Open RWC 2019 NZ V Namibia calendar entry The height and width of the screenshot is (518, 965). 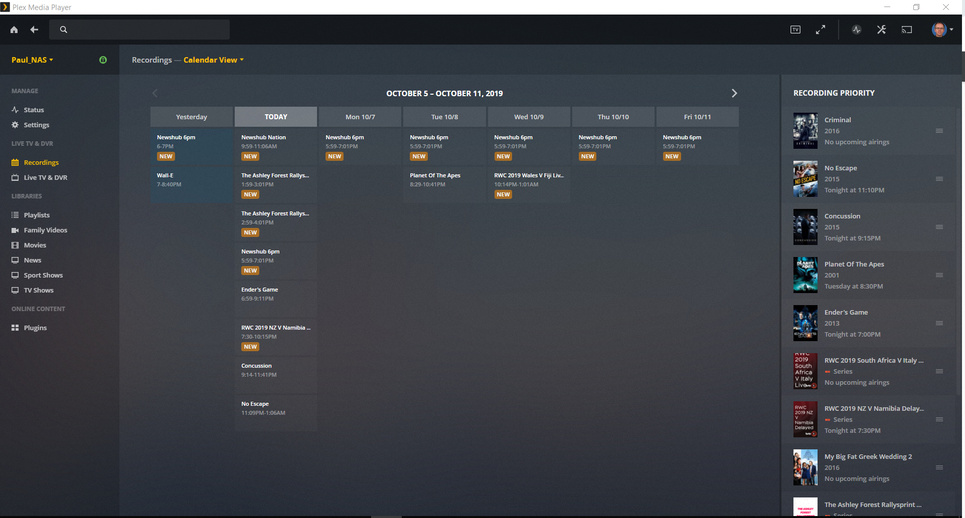(x=276, y=337)
